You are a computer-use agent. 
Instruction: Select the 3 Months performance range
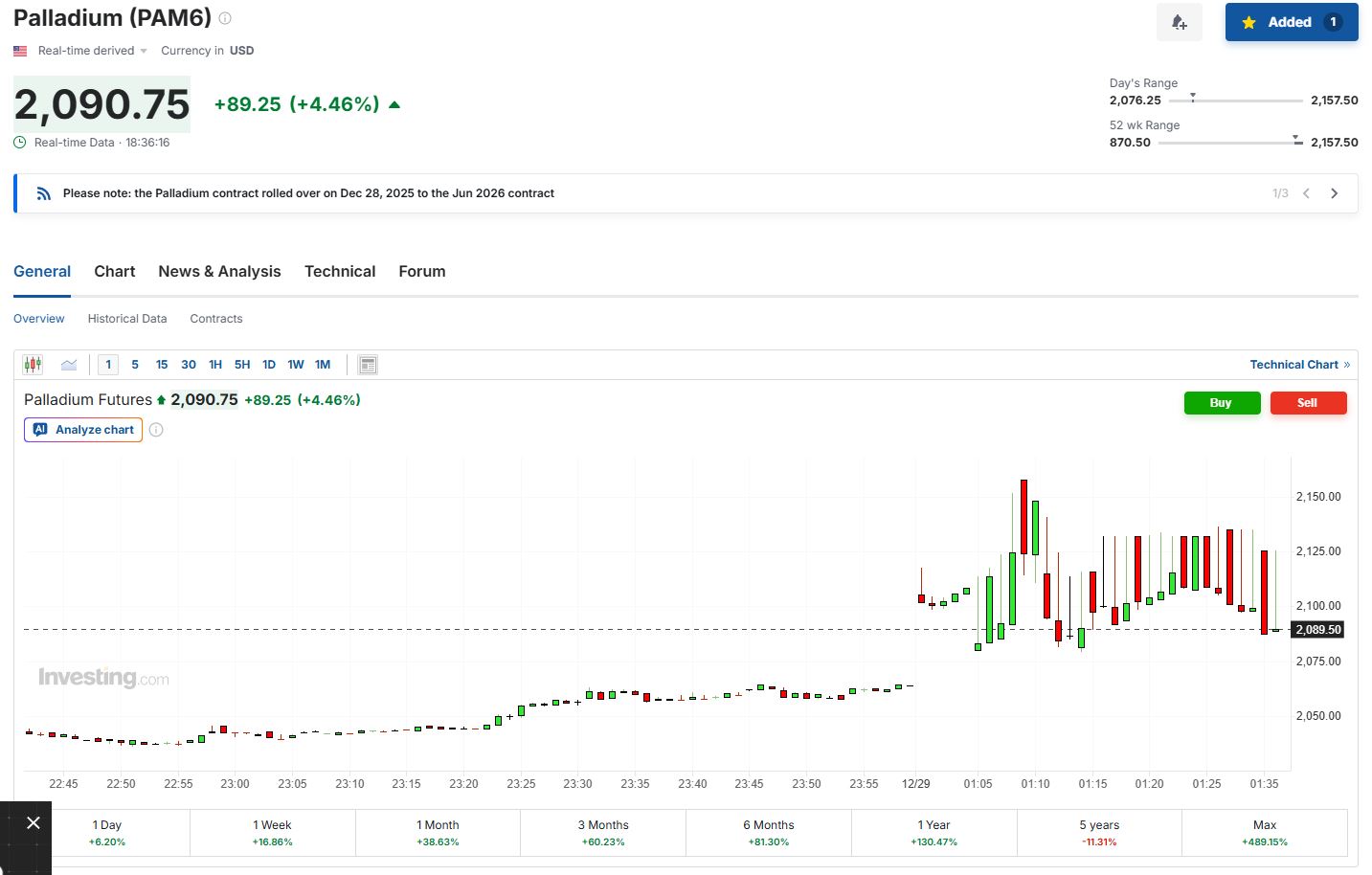click(x=603, y=833)
